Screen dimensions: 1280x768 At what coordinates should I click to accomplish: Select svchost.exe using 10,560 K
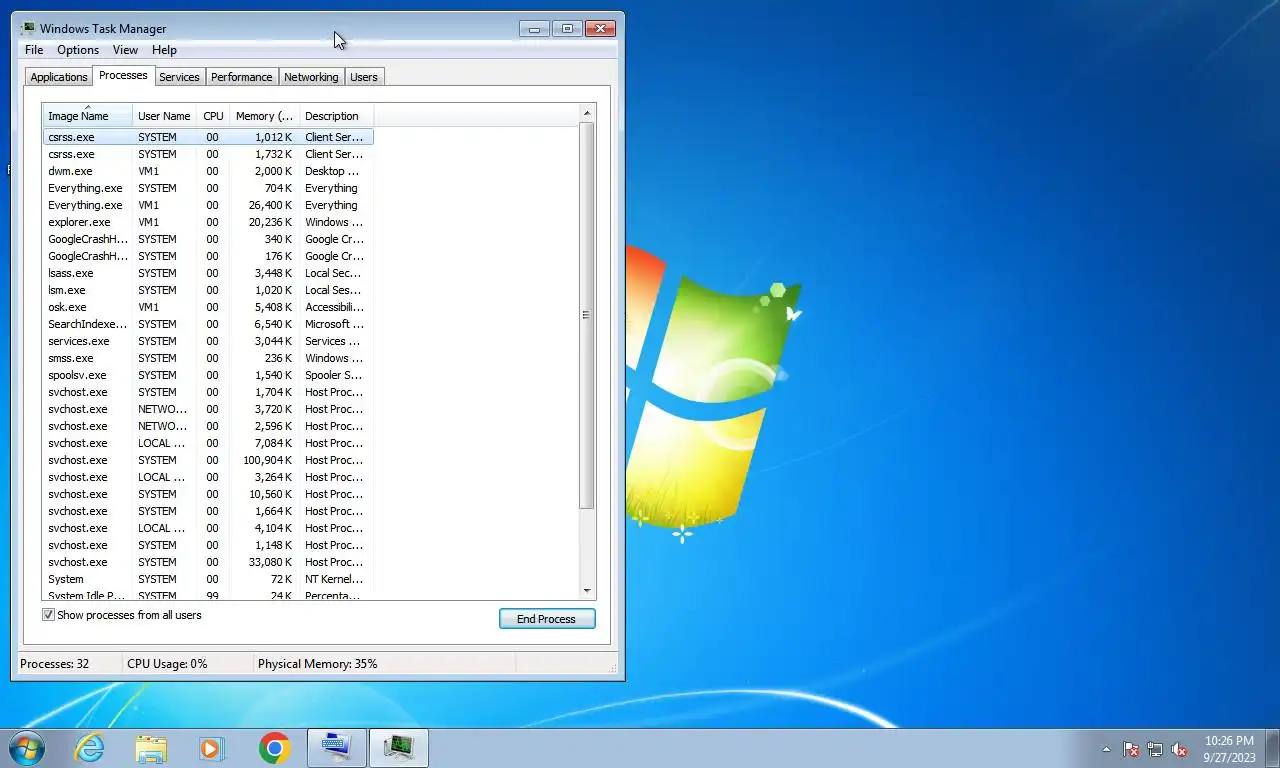click(x=208, y=494)
